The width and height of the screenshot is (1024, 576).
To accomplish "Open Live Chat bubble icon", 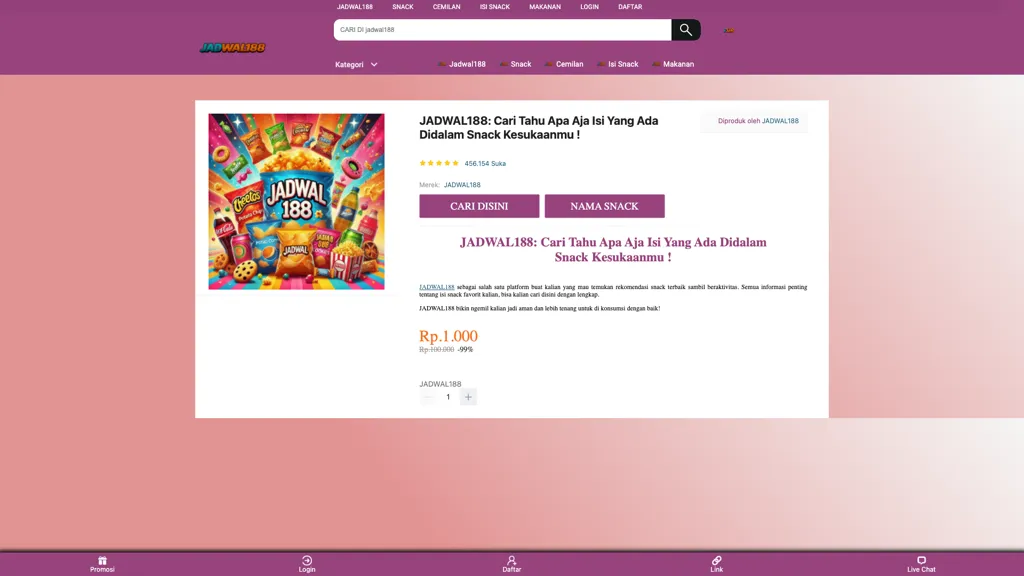I will coord(921,560).
